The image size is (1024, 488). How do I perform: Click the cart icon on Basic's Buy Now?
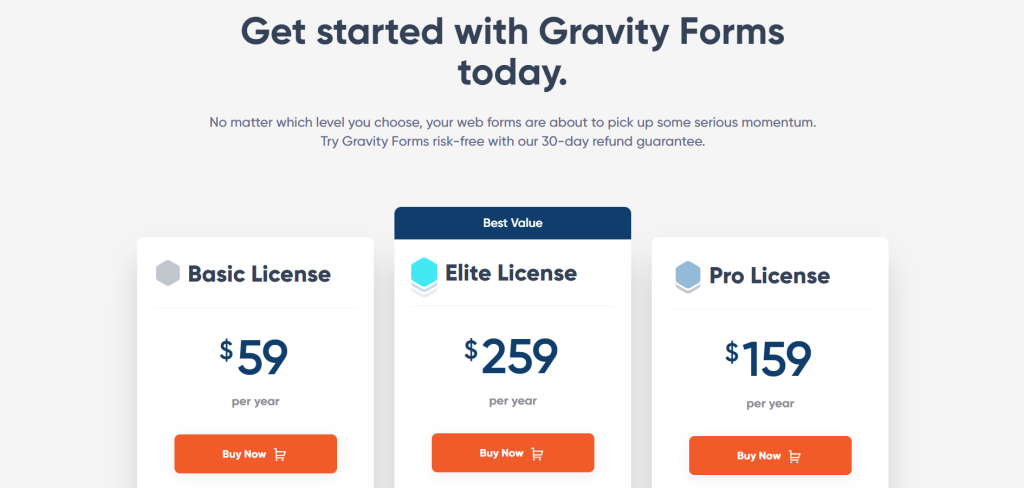click(x=280, y=455)
